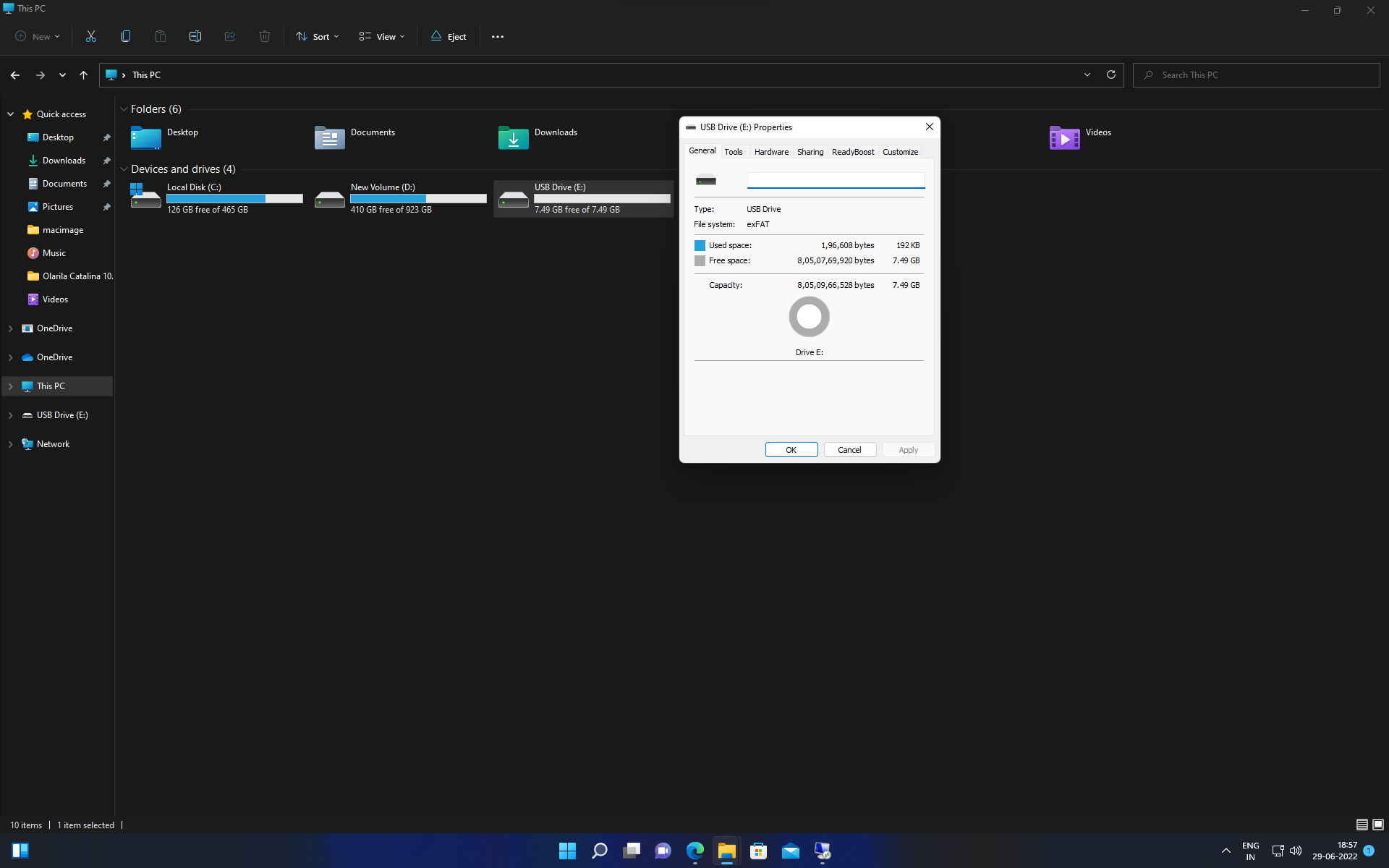The image size is (1389, 868).
Task: Expand the Network tree node
Action: click(11, 444)
